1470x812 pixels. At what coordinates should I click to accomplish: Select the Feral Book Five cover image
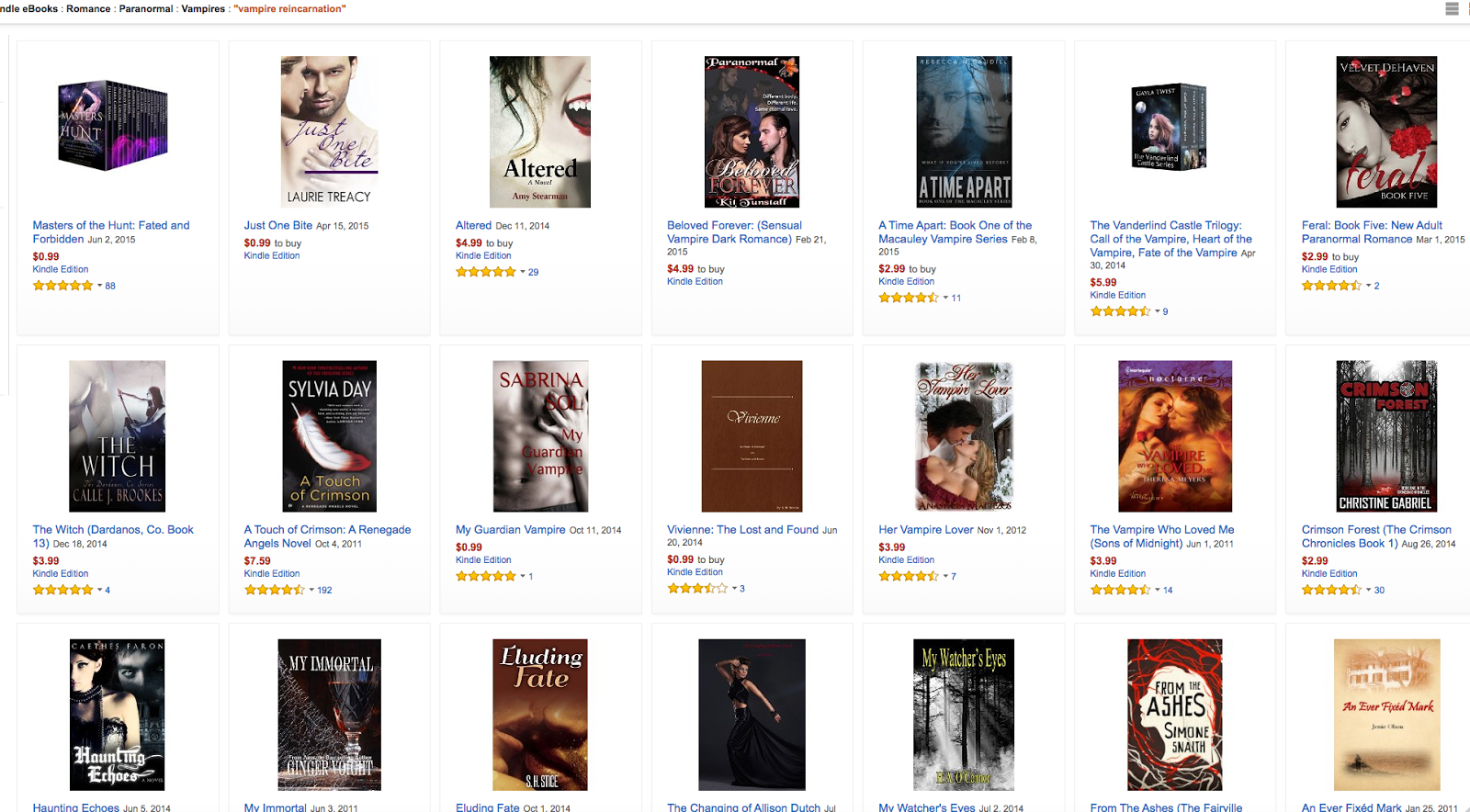[x=1386, y=131]
